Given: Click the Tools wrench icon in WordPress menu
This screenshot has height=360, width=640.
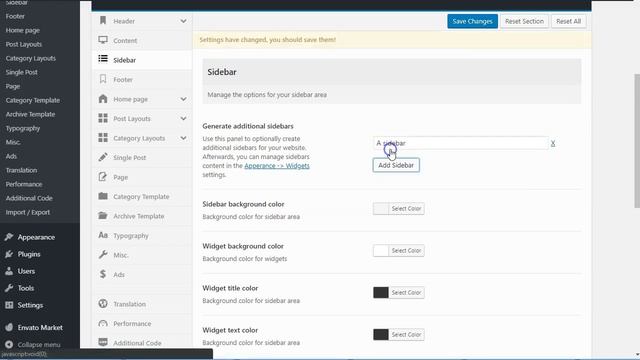Looking at the screenshot, I should [9, 288].
